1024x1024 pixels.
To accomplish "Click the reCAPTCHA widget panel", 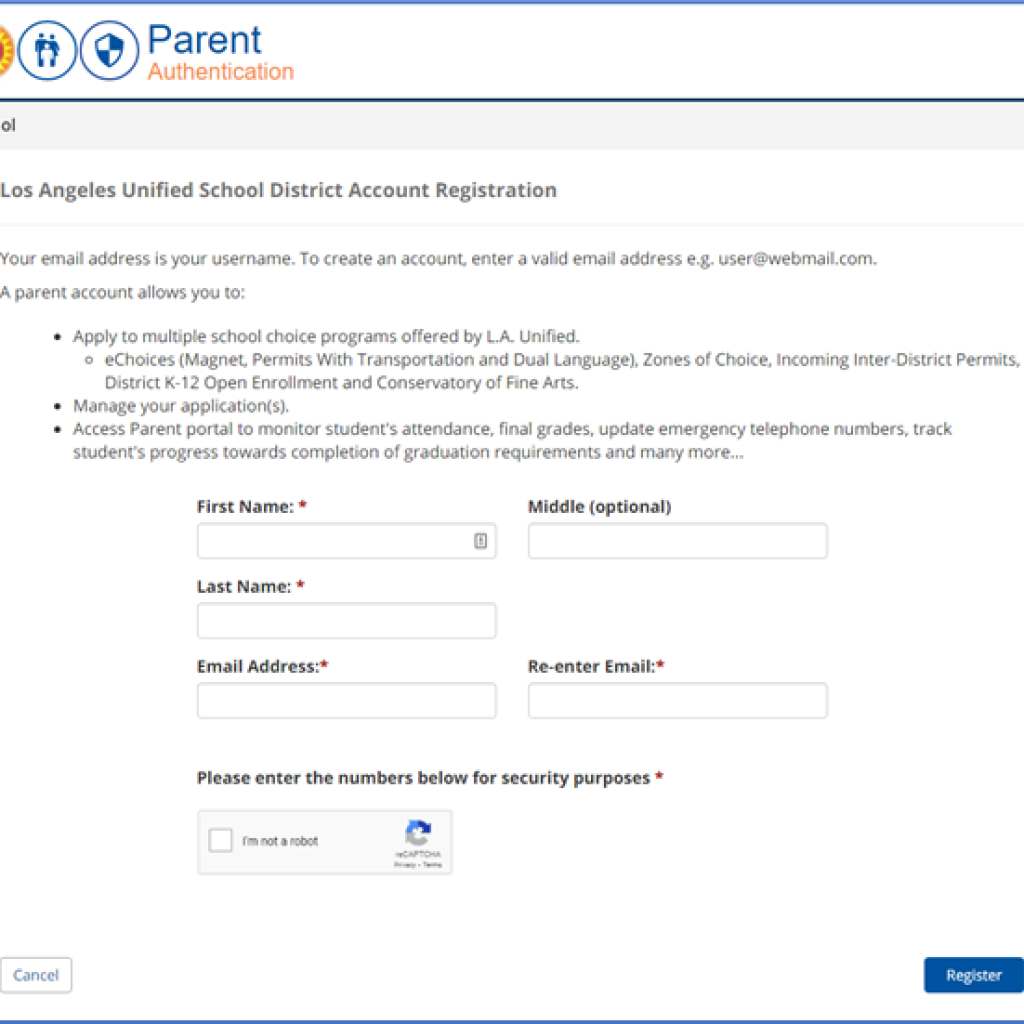I will 324,841.
